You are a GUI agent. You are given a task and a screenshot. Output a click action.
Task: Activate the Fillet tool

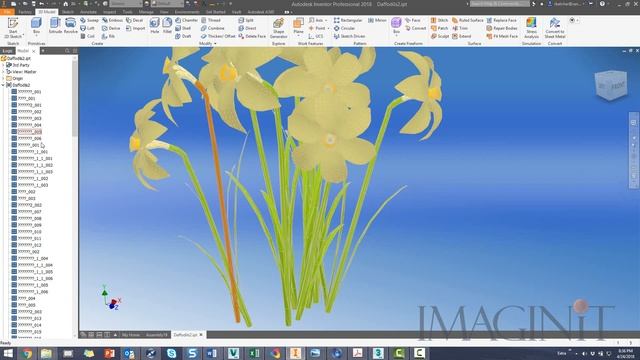(x=167, y=26)
